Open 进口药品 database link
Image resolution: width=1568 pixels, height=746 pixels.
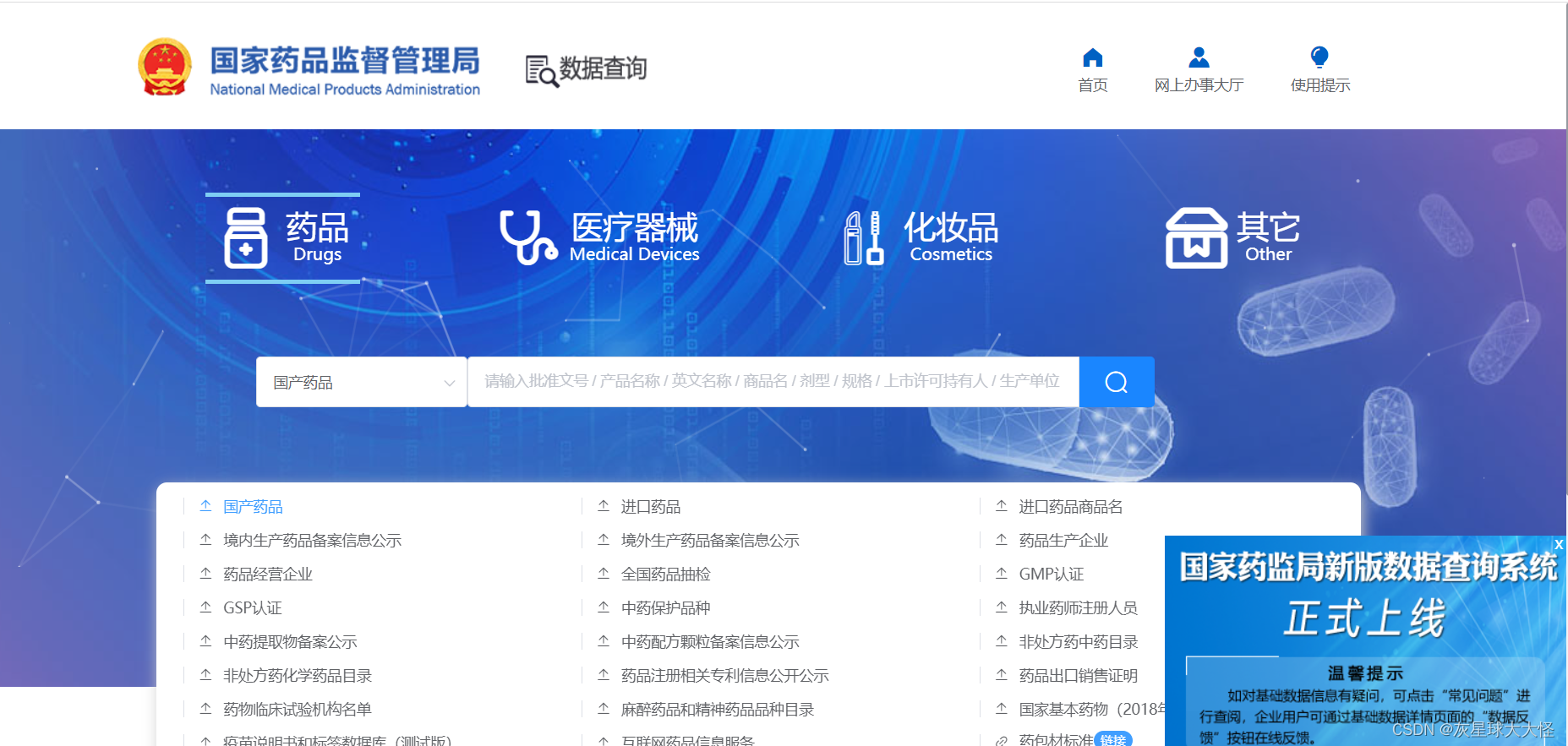coord(651,507)
